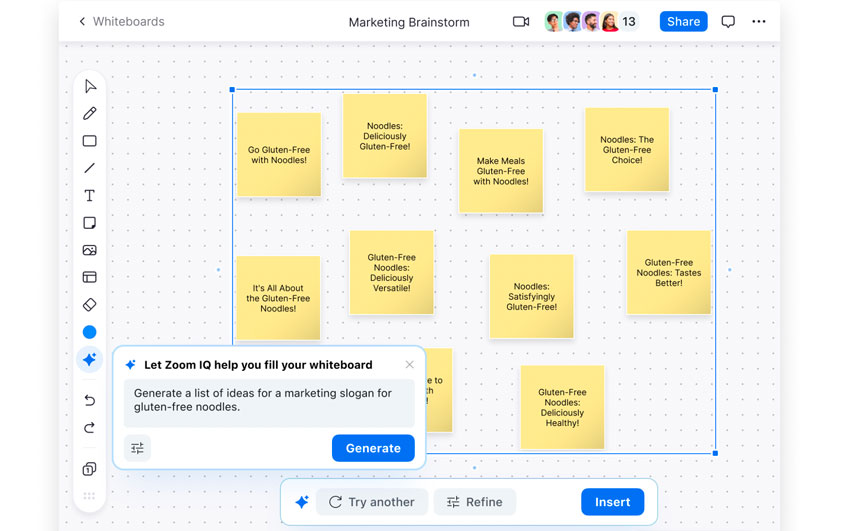Click the slogan prompt text field

[x=269, y=400]
